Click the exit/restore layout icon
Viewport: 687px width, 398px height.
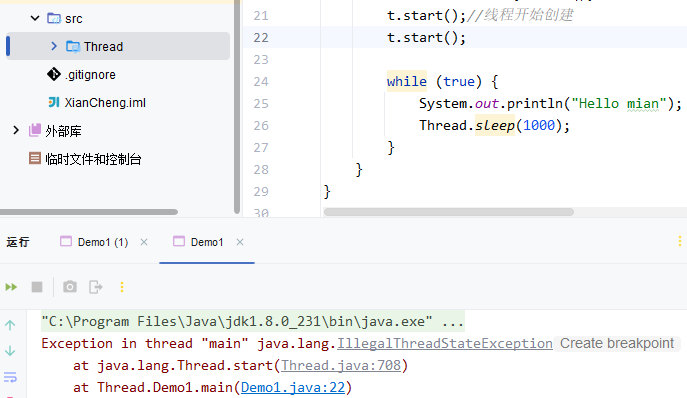(96, 287)
